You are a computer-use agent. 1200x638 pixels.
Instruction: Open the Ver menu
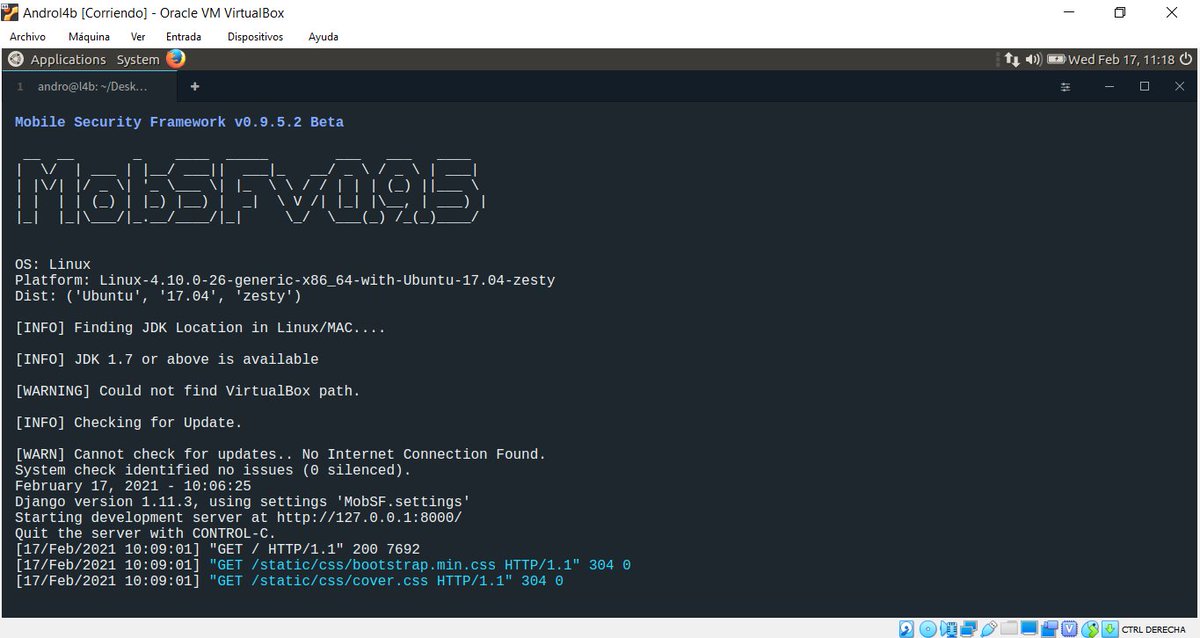coord(138,37)
